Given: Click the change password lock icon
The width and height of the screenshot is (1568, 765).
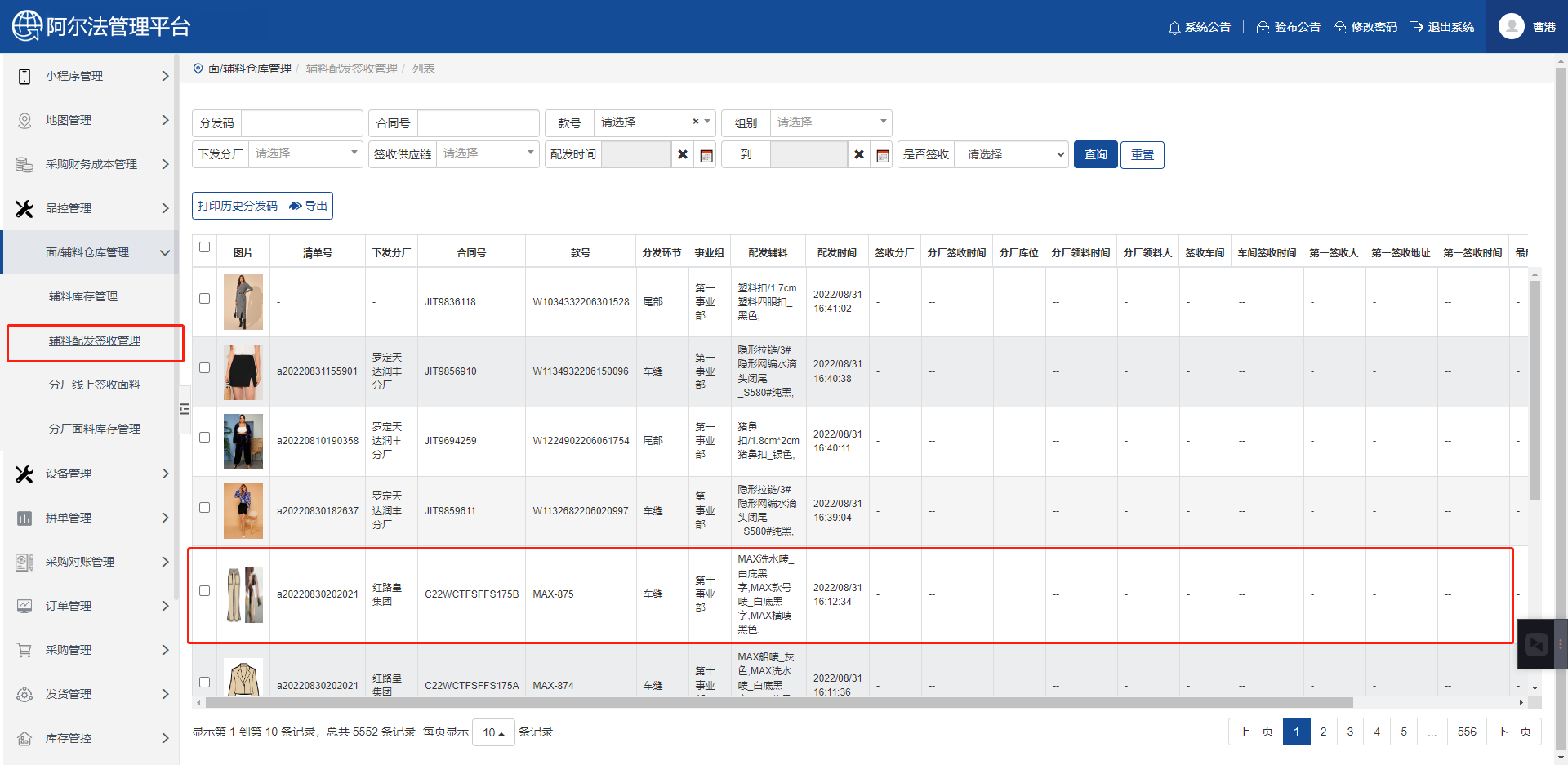Looking at the screenshot, I should [1339, 28].
